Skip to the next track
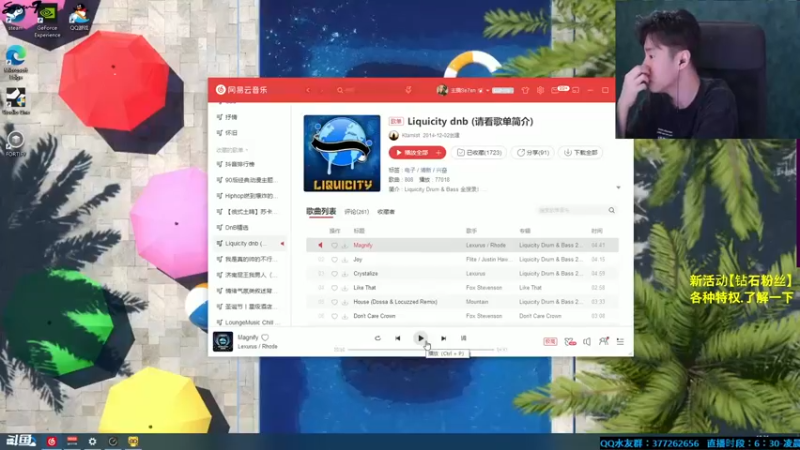Image resolution: width=800 pixels, height=450 pixels. coord(443,338)
